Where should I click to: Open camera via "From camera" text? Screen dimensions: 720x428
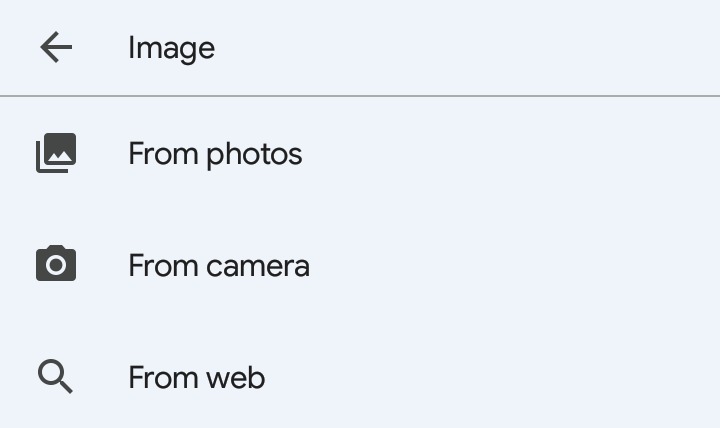tap(218, 266)
